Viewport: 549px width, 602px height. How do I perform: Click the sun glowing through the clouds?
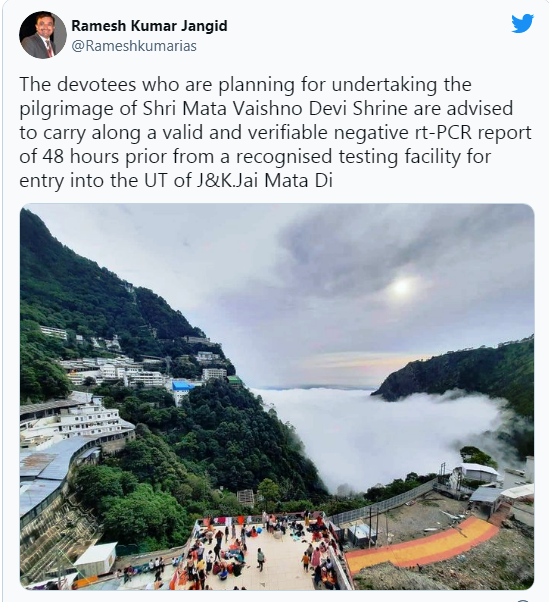click(402, 286)
